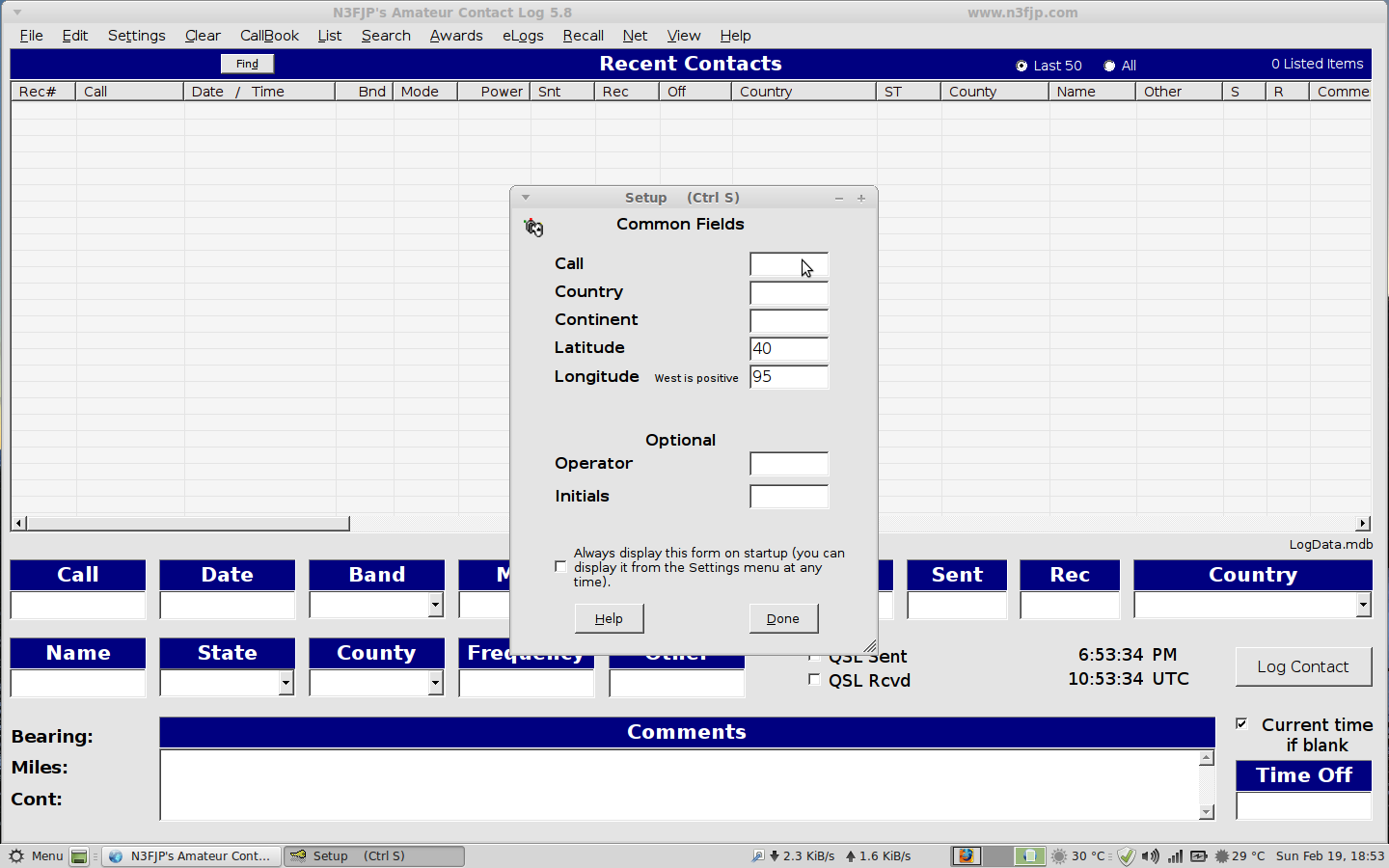This screenshot has width=1389, height=868.
Task: Click the Sent input field
Action: point(957,605)
